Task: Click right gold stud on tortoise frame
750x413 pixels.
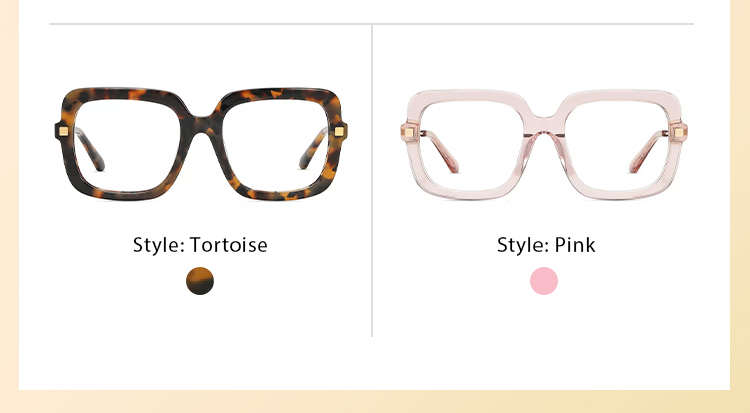Action: (x=339, y=131)
